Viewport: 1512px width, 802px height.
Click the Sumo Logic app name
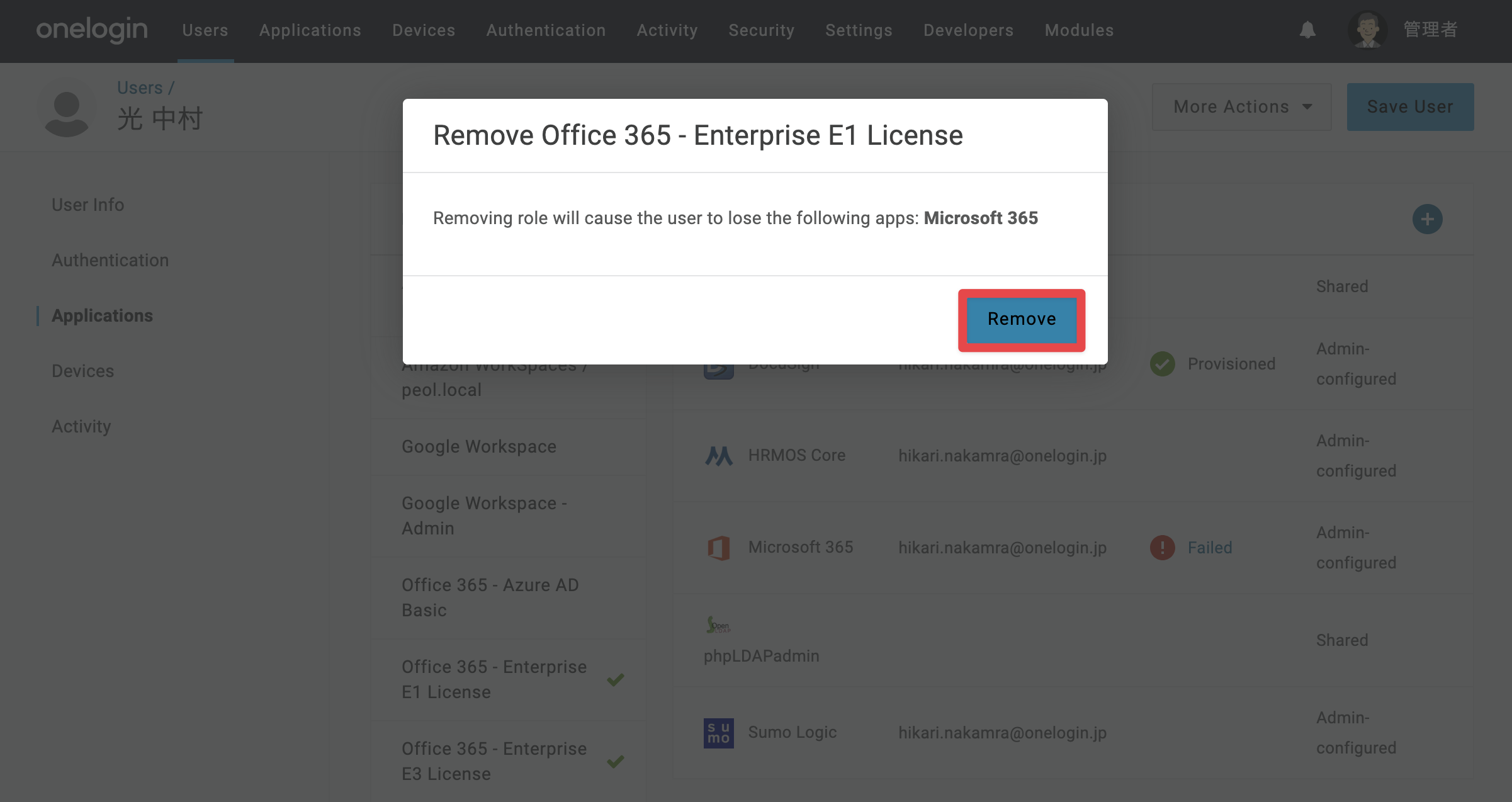793,732
